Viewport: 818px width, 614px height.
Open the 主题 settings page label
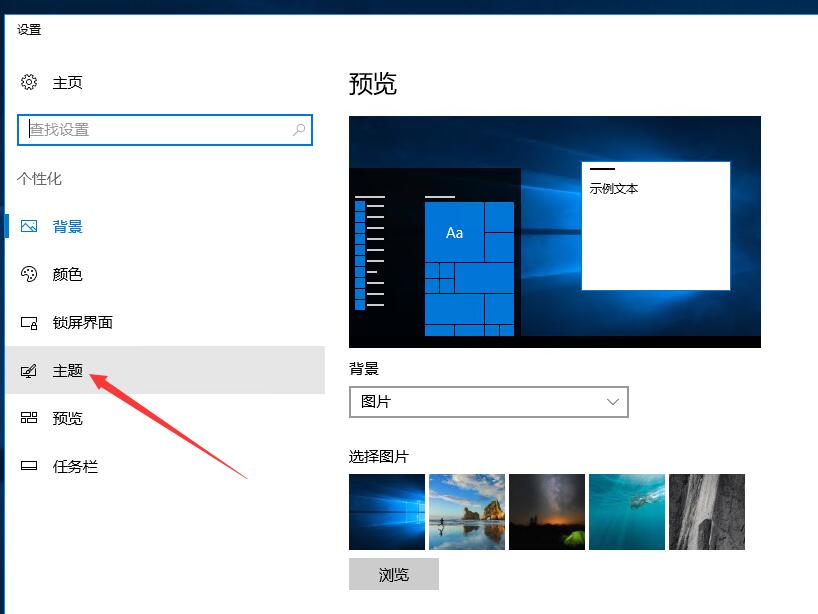tap(68, 371)
